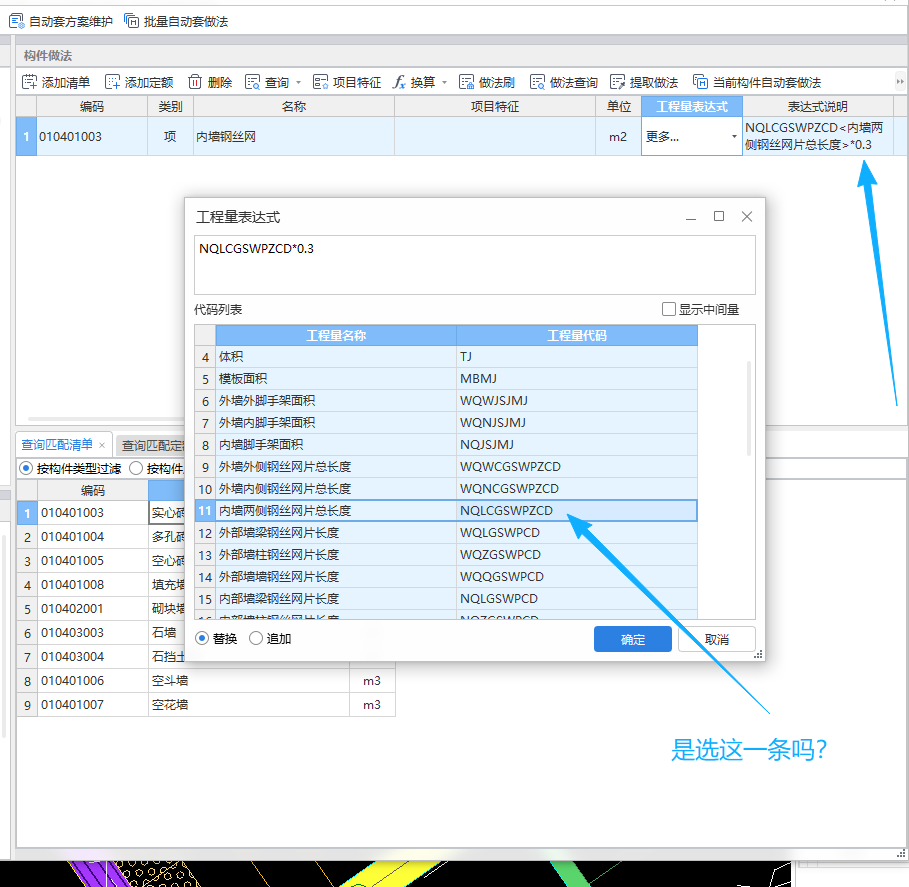Select the second 按构件 filter radio button

136,468
